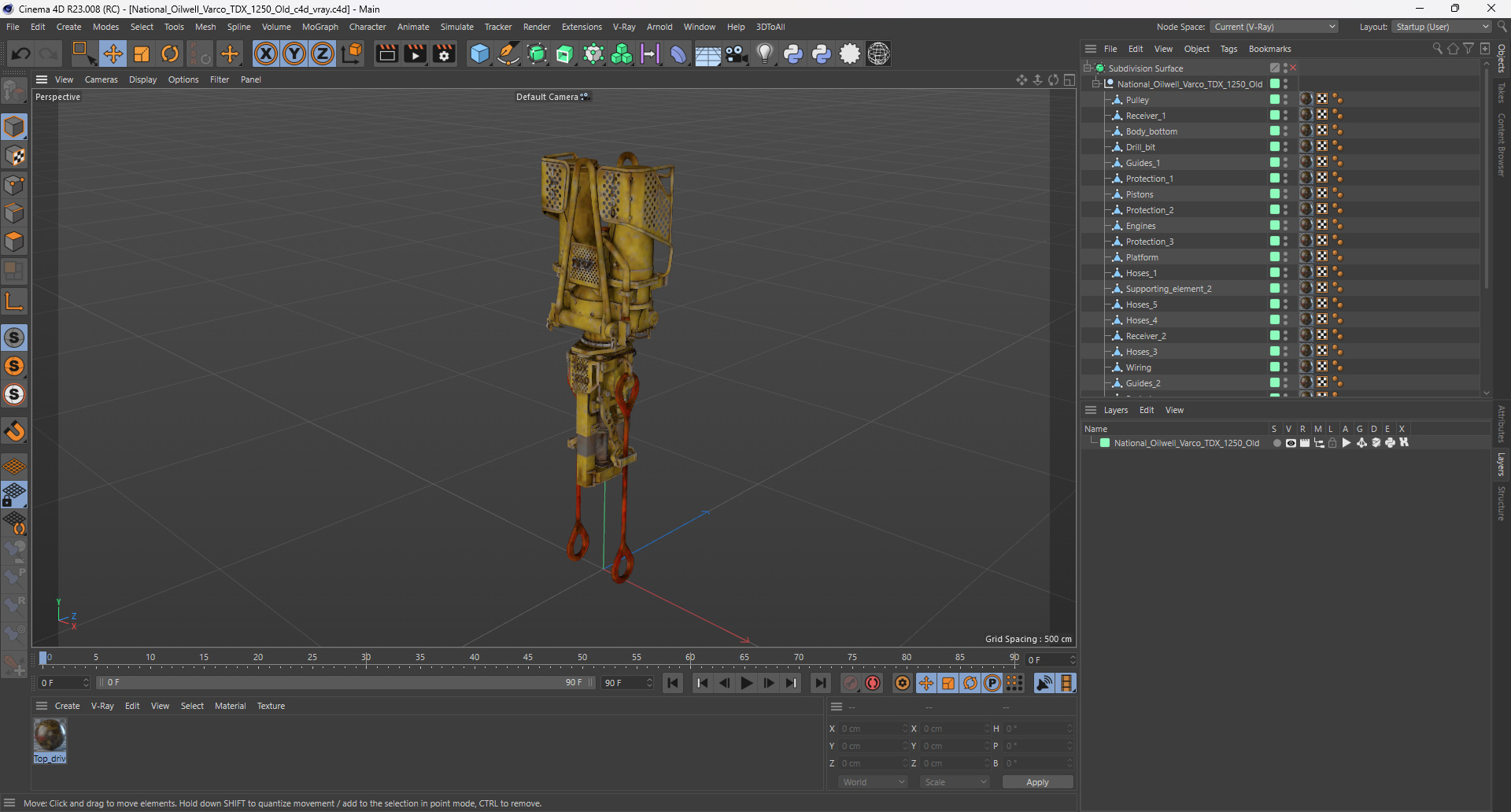Open viewport hamburger menu icon
This screenshot has width=1511, height=812.
pyautogui.click(x=42, y=79)
